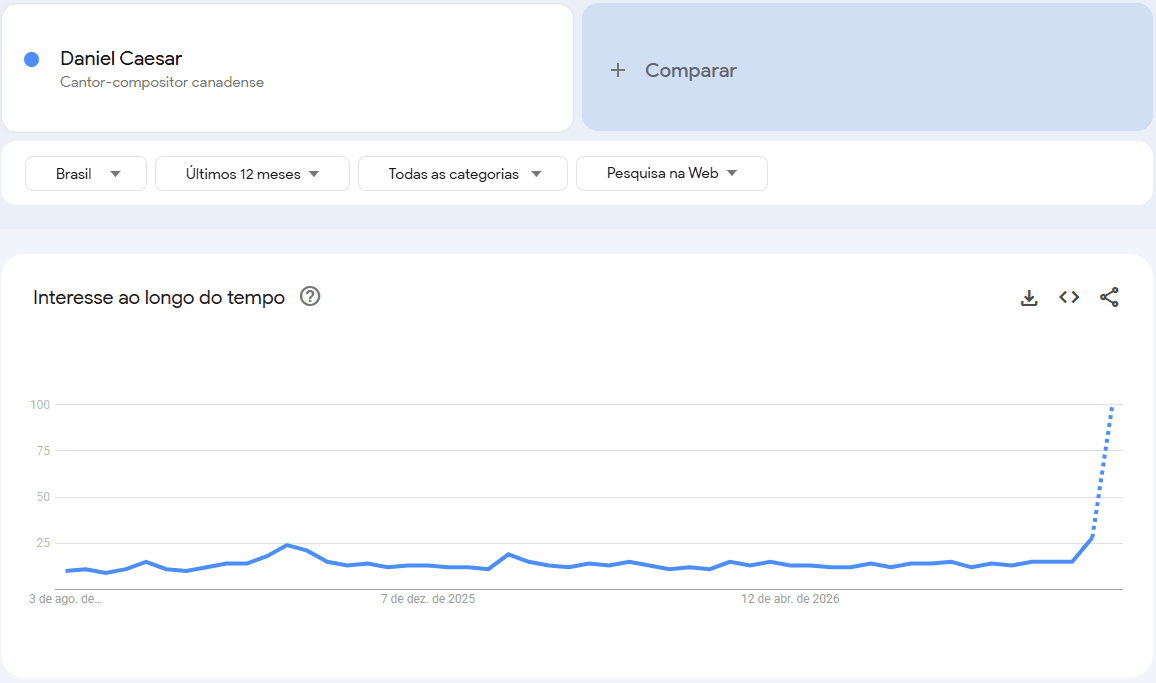The image size is (1156, 683).
Task: Click the 75 label on the y-axis
Action: click(x=43, y=451)
